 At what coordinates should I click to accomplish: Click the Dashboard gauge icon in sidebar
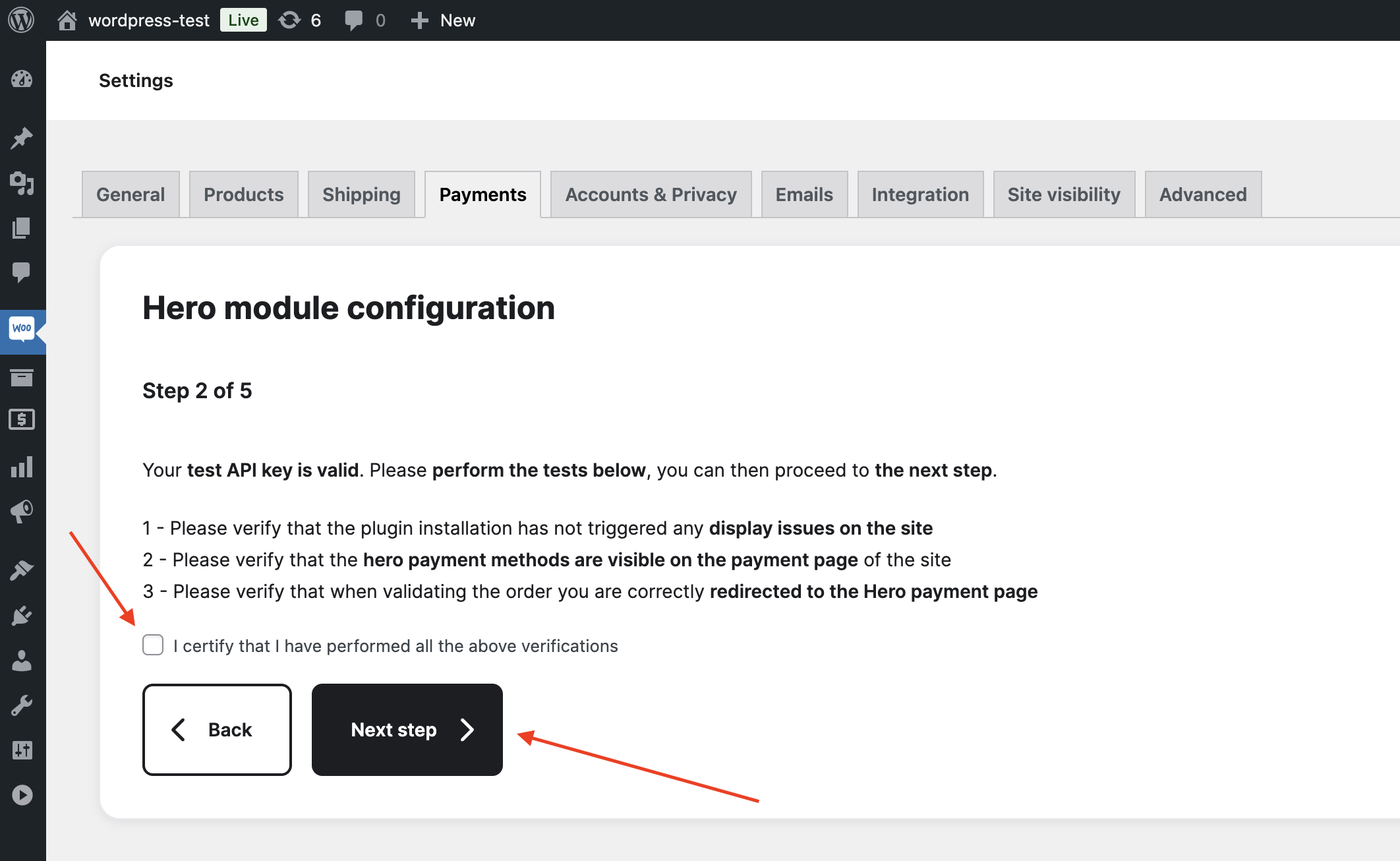click(22, 79)
